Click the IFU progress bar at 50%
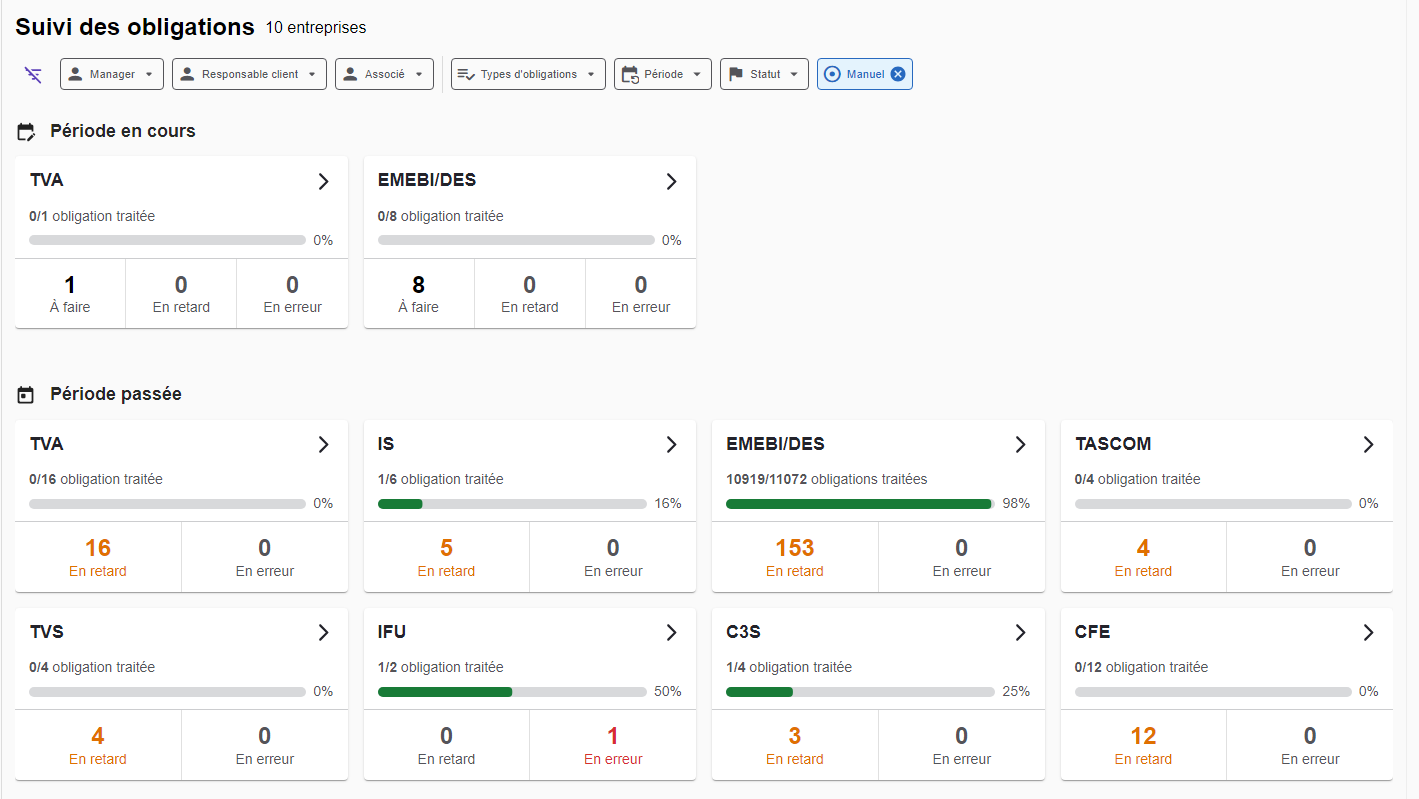Viewport: 1419px width, 799px height. pos(512,692)
